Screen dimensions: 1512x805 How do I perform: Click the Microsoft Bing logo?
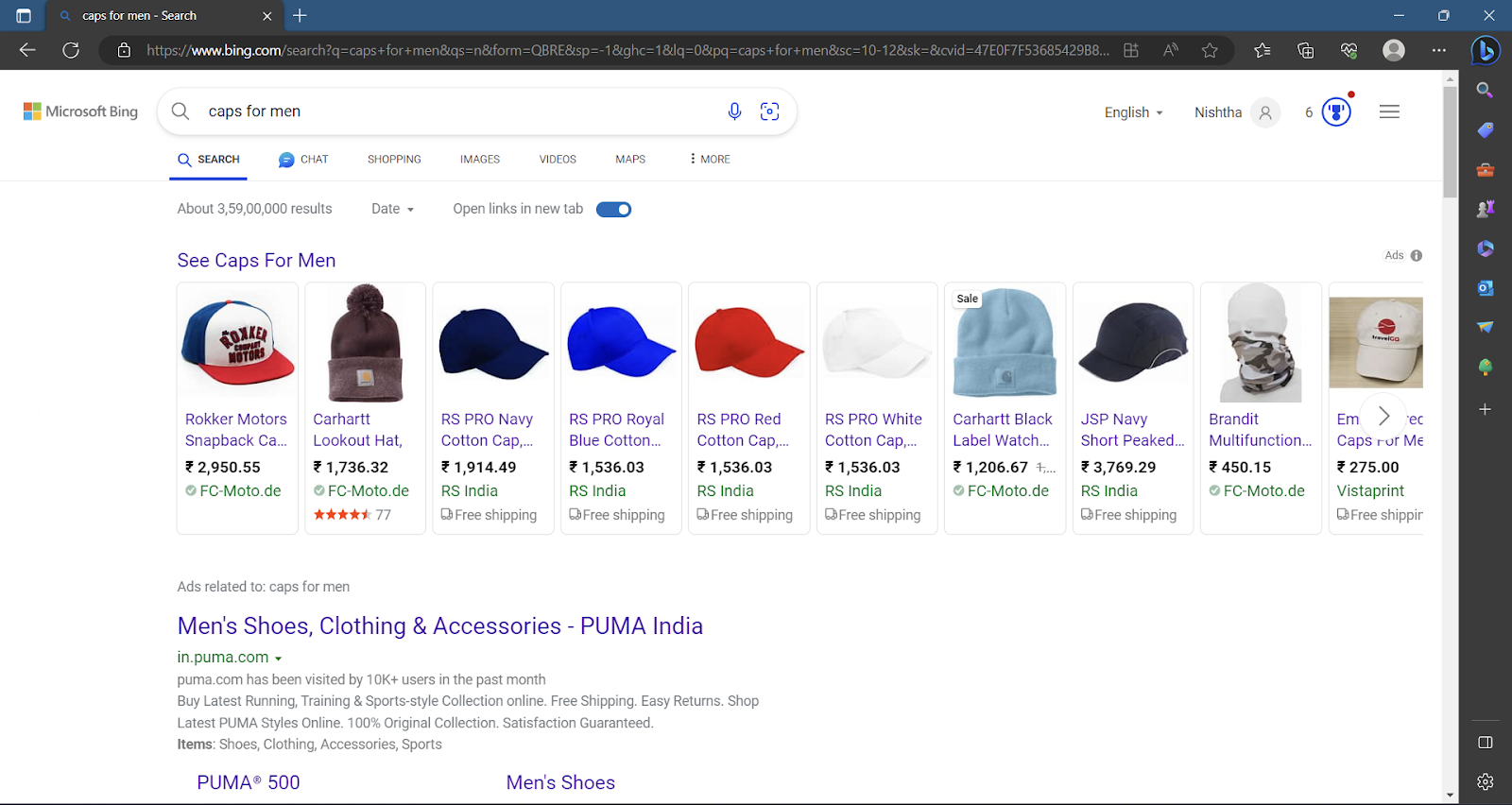(x=80, y=111)
